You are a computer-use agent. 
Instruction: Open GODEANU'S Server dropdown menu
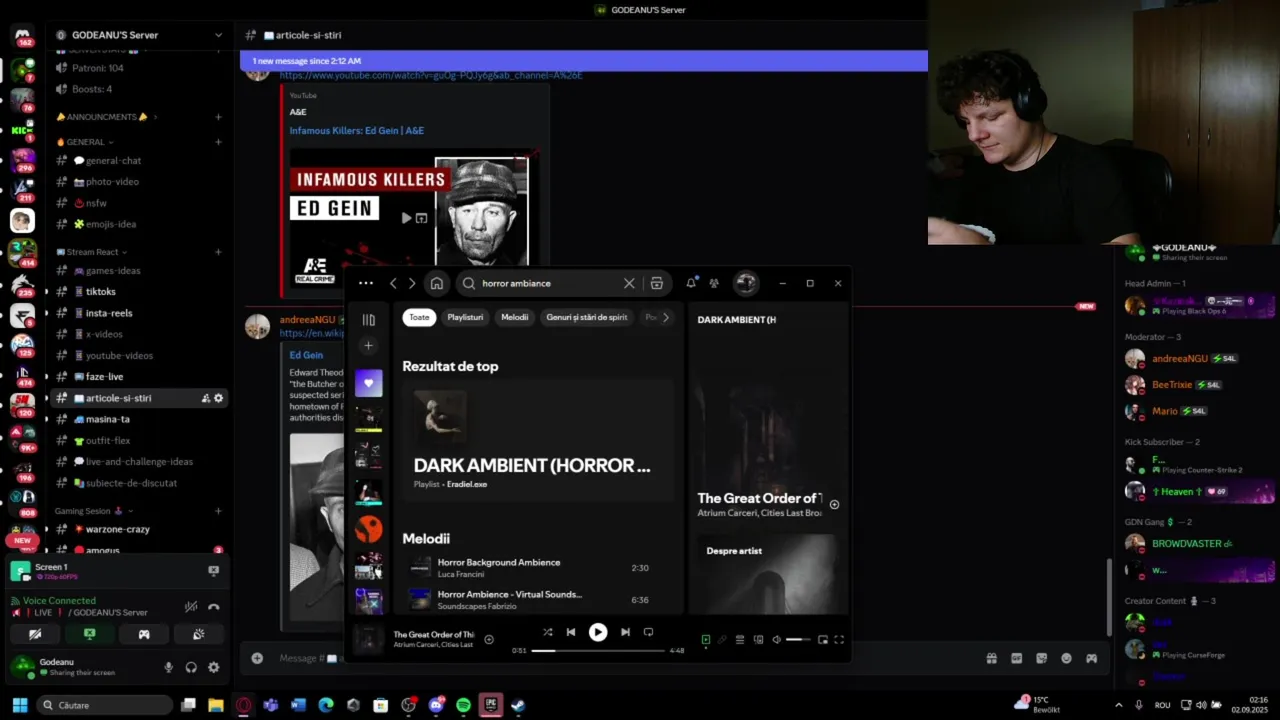(x=139, y=35)
